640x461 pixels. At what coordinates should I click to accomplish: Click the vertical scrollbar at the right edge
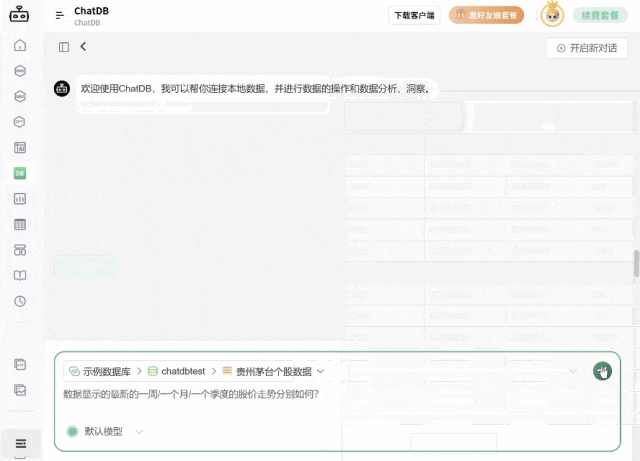pyautogui.click(x=636, y=263)
